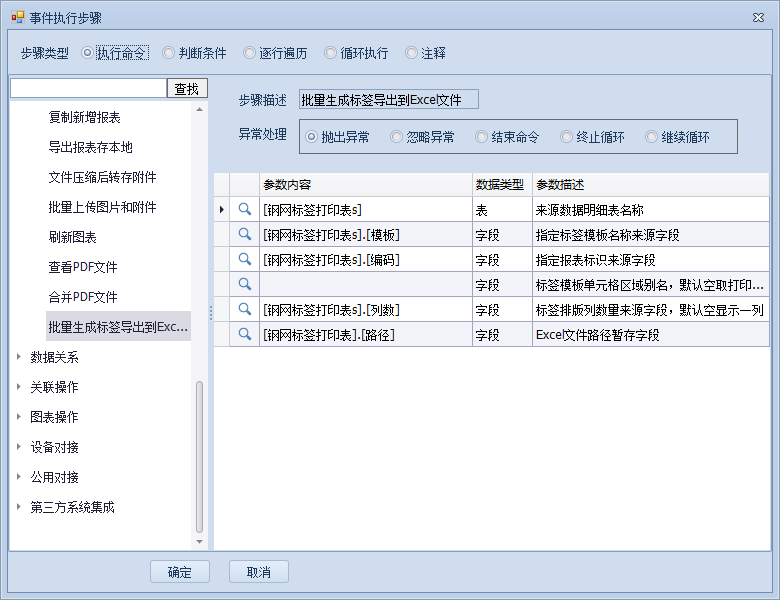Click the magnifier icon beside [钢网标签打印表s].[编码]
Image resolution: width=780 pixels, height=600 pixels.
[x=244, y=259]
